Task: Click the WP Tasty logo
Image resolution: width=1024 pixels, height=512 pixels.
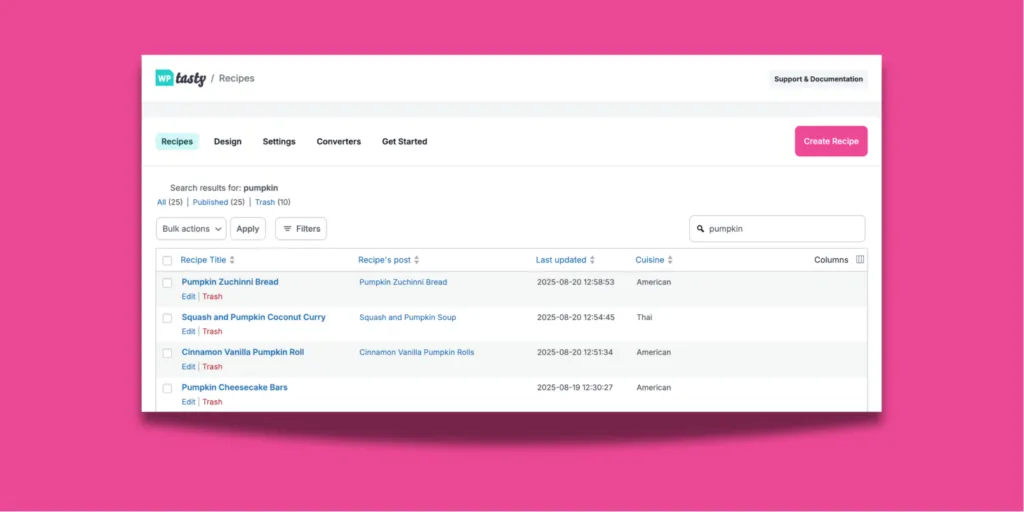Action: pos(181,78)
